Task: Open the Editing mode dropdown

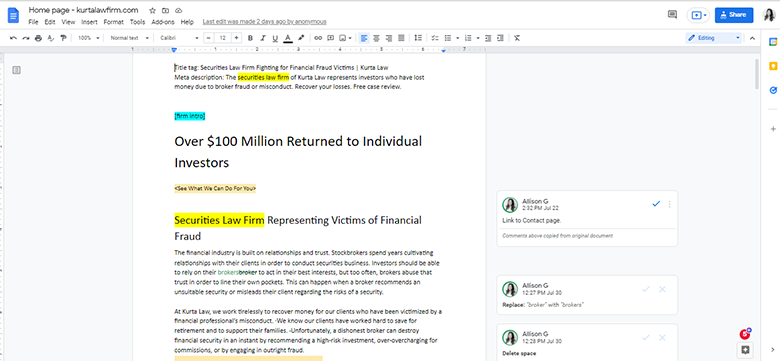Action: tap(714, 38)
